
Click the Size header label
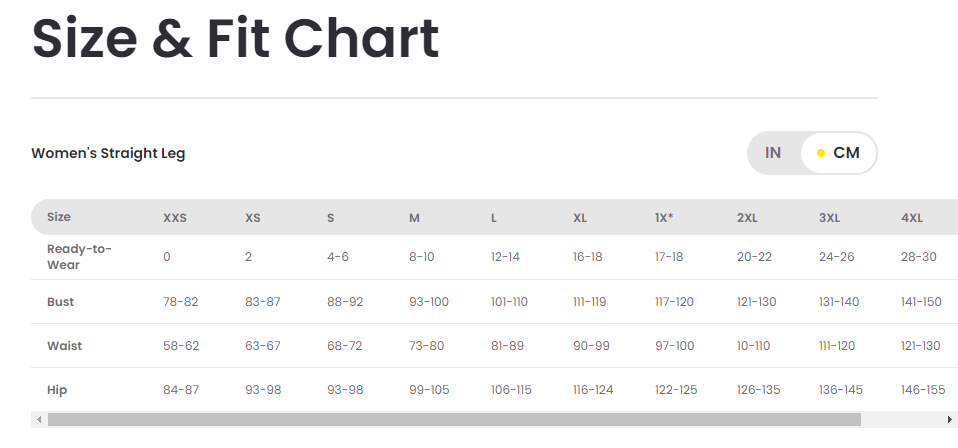[x=59, y=217]
